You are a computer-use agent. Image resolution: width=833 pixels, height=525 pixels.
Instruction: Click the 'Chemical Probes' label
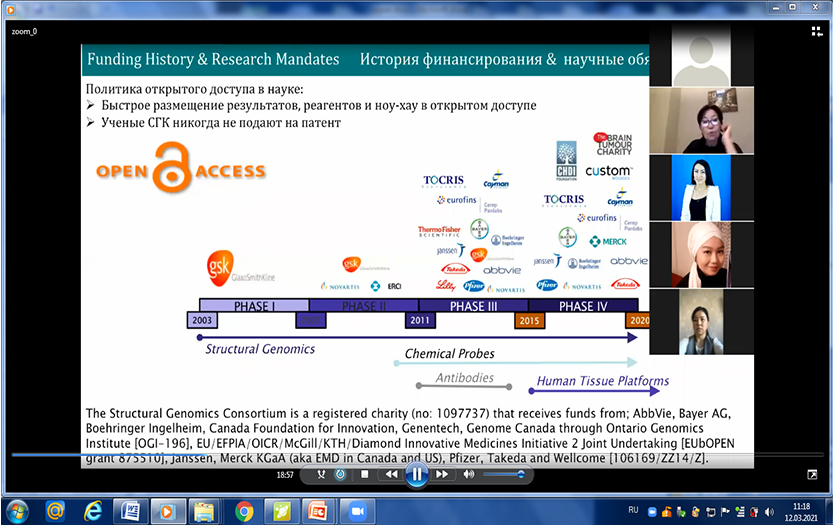[449, 354]
